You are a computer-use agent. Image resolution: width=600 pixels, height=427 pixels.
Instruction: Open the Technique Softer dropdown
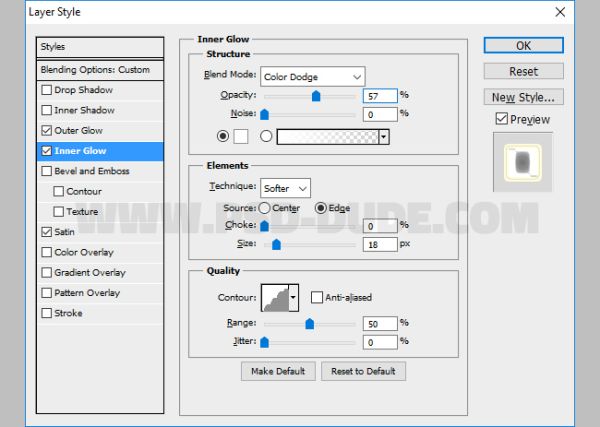[x=285, y=188]
